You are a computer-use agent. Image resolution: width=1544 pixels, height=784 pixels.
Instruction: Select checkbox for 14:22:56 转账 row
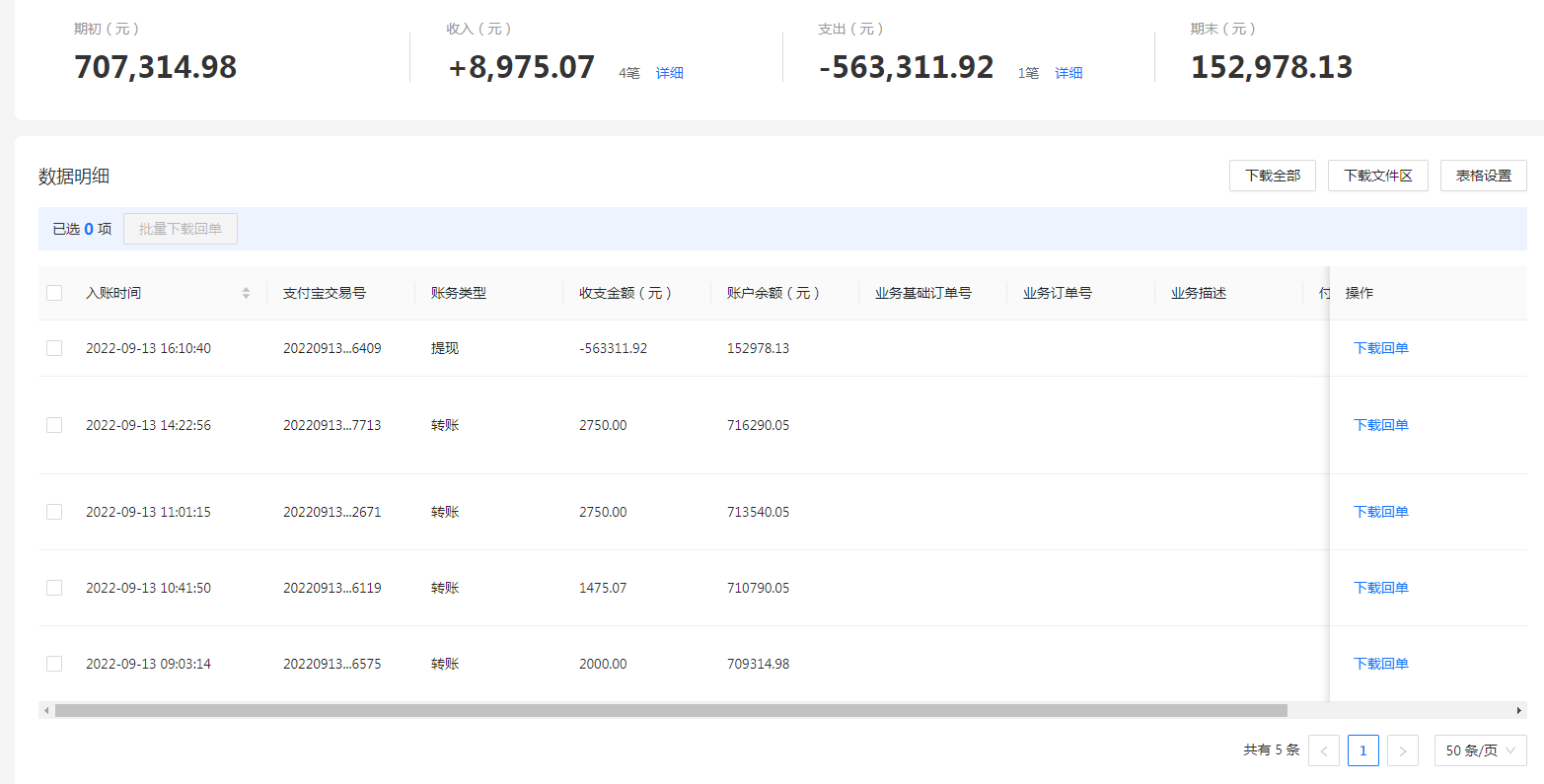pyautogui.click(x=54, y=425)
